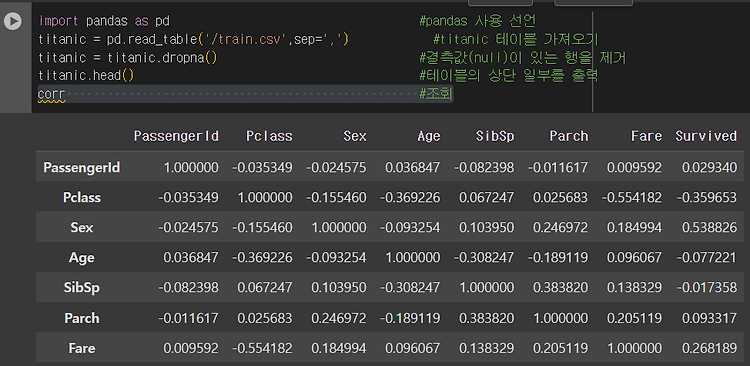
Task: Click the -0.369226 value in Age row
Action: [x=262, y=257]
